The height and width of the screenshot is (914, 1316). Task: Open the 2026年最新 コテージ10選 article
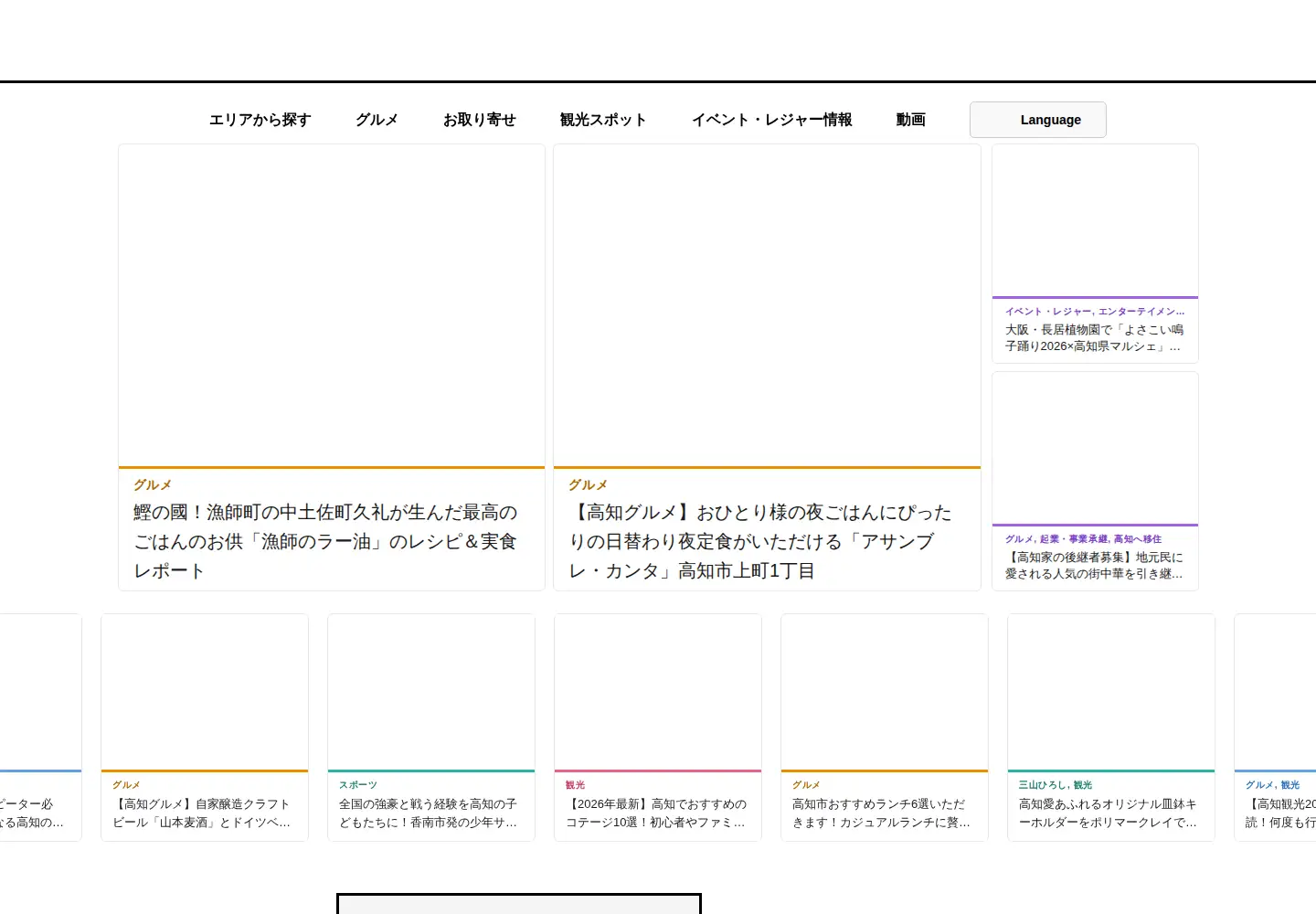pyautogui.click(x=655, y=813)
